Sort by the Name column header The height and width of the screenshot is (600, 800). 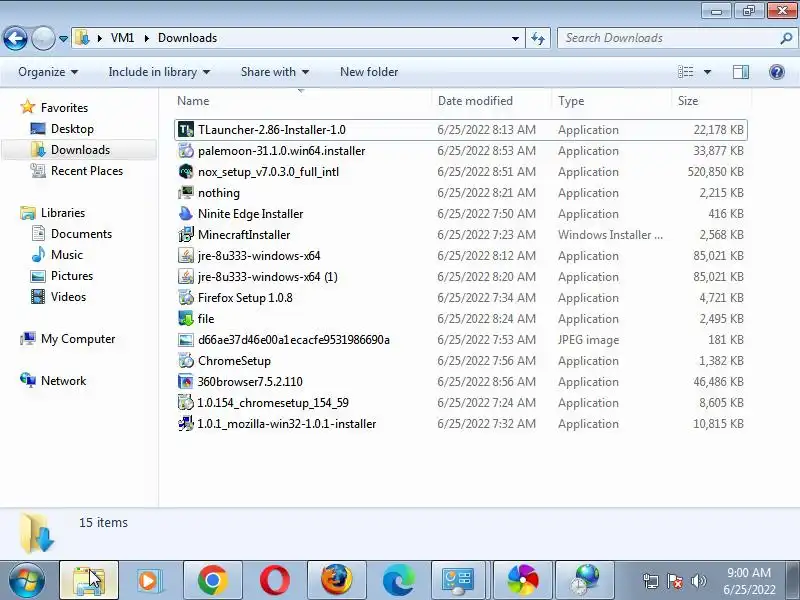[303, 101]
